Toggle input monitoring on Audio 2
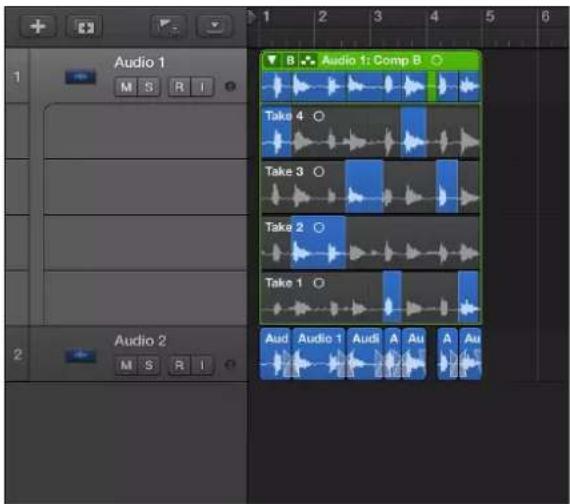The width and height of the screenshot is (570, 504). pyautogui.click(x=202, y=365)
